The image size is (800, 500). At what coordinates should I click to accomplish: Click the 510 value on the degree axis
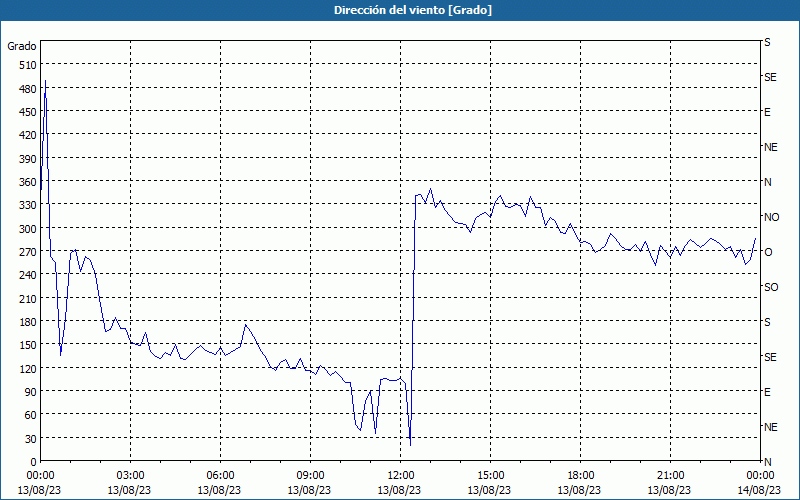tap(28, 65)
